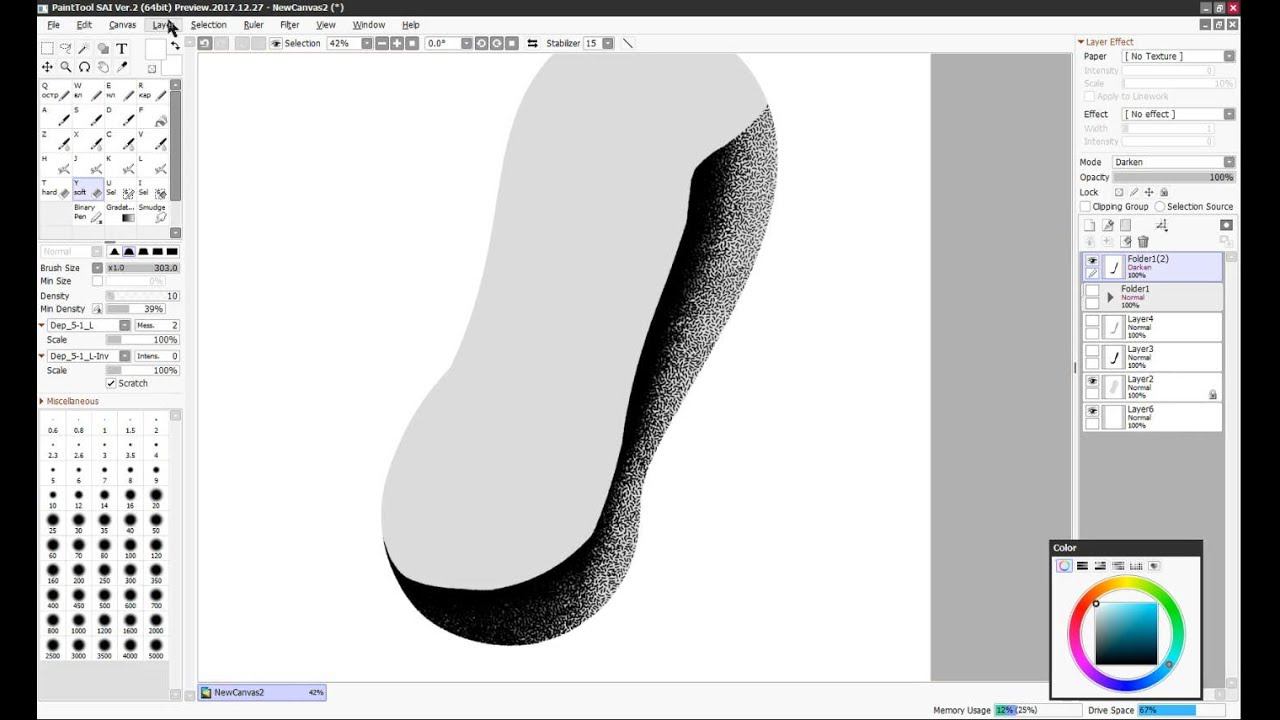Open the Filter menu
Viewport: 1280px width, 720px height.
coord(290,24)
